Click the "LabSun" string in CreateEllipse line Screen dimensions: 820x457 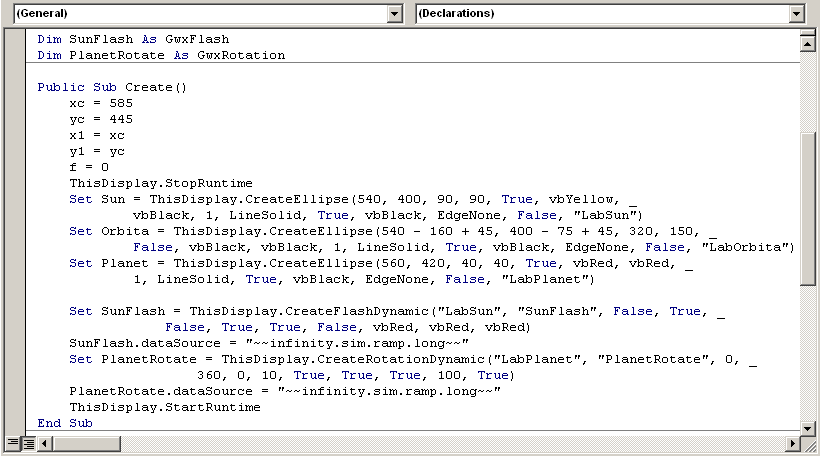point(605,215)
